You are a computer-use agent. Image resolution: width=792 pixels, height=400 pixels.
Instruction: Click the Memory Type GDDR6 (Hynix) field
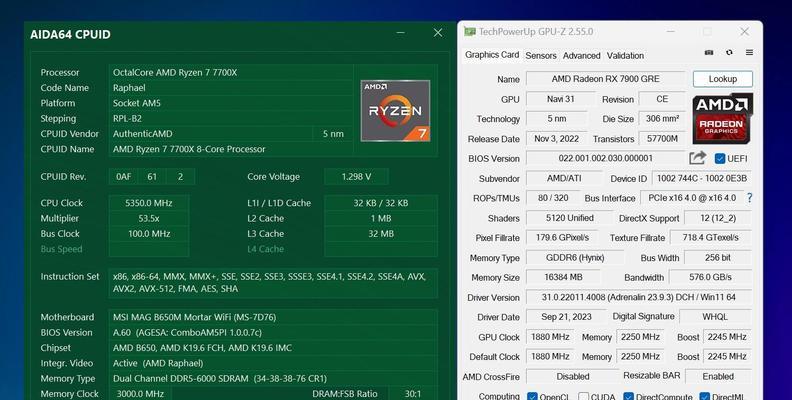pyautogui.click(x=575, y=258)
